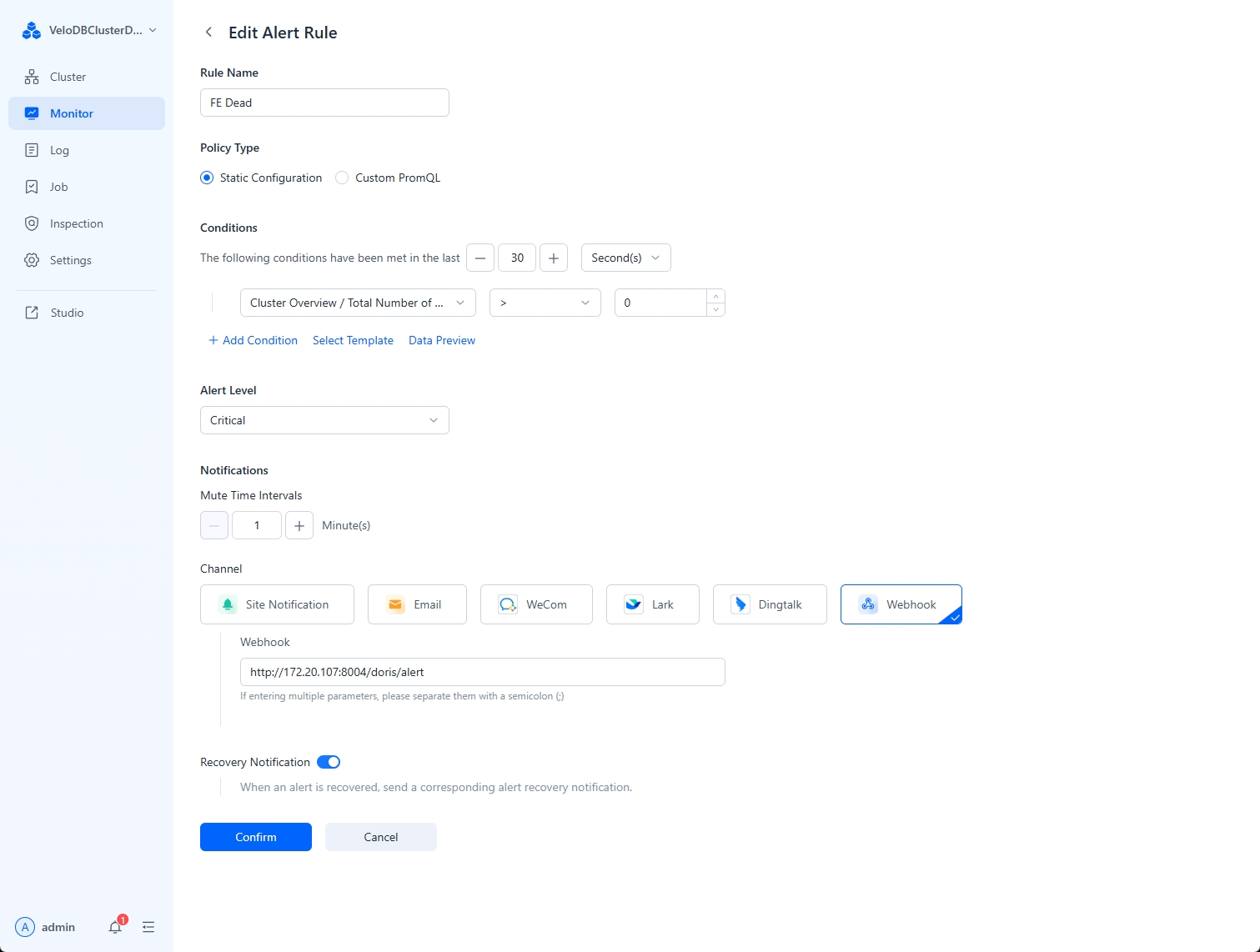Select the Static Configuration policy type
Image resolution: width=1260 pixels, height=952 pixels.
tap(207, 178)
